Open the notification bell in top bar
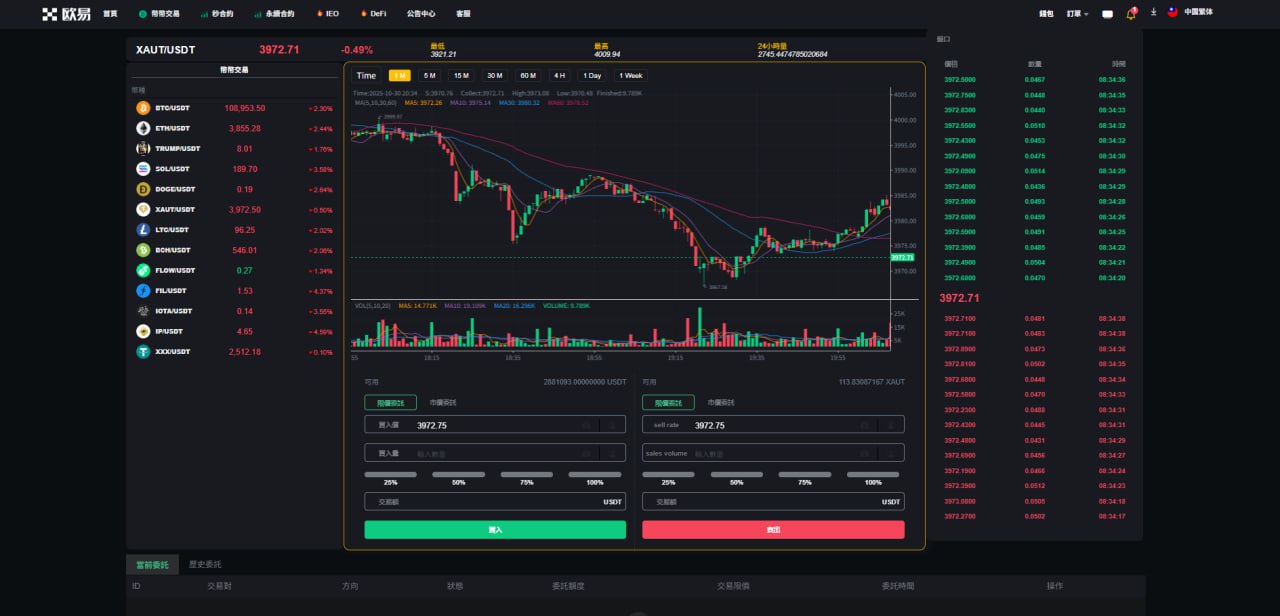1280x616 pixels. click(x=1131, y=14)
